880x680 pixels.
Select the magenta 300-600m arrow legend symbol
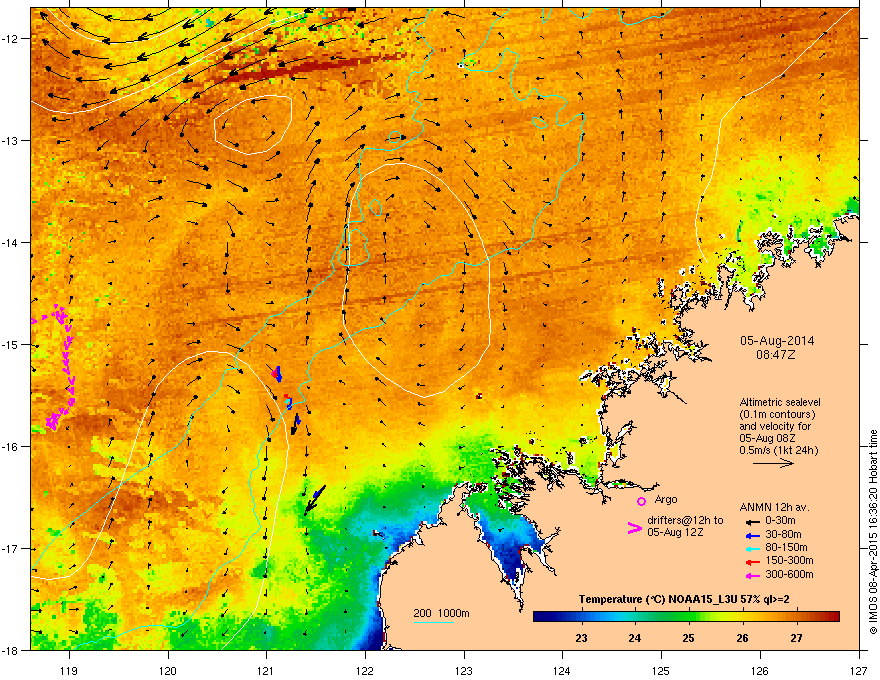pos(753,575)
